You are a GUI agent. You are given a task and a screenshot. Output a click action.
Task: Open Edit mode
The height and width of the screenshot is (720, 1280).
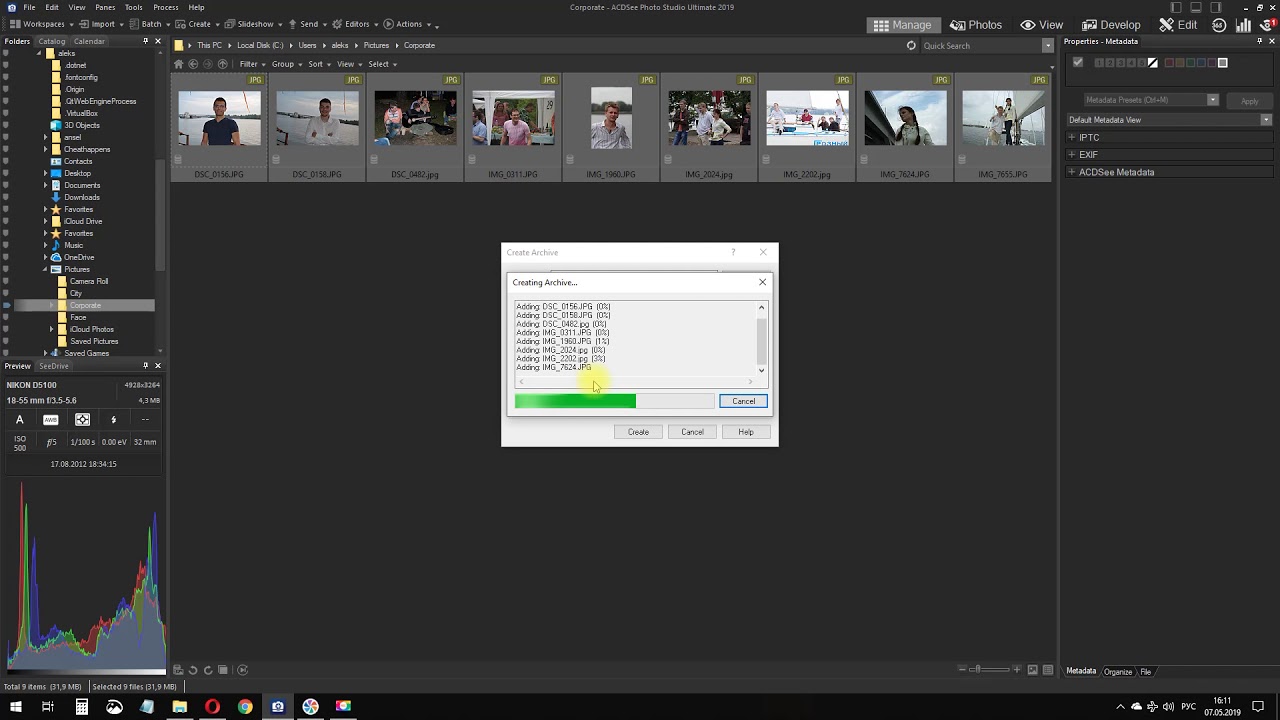[1179, 25]
